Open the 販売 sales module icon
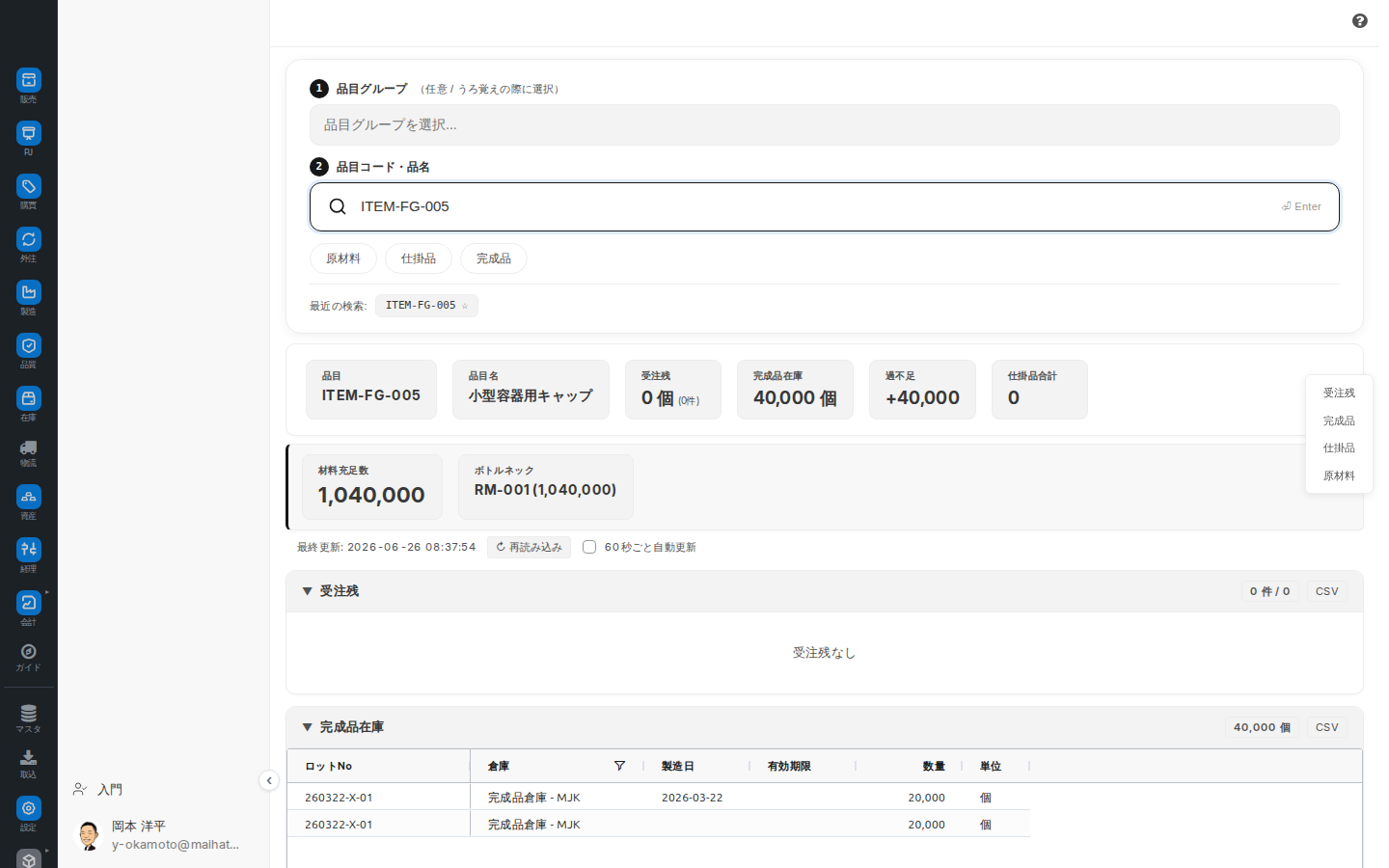The height and width of the screenshot is (868, 1389). tap(29, 80)
